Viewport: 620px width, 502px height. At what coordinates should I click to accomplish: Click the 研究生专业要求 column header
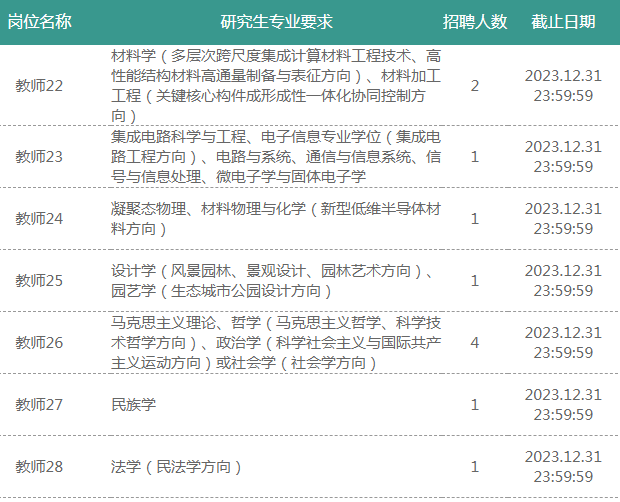click(x=276, y=22)
